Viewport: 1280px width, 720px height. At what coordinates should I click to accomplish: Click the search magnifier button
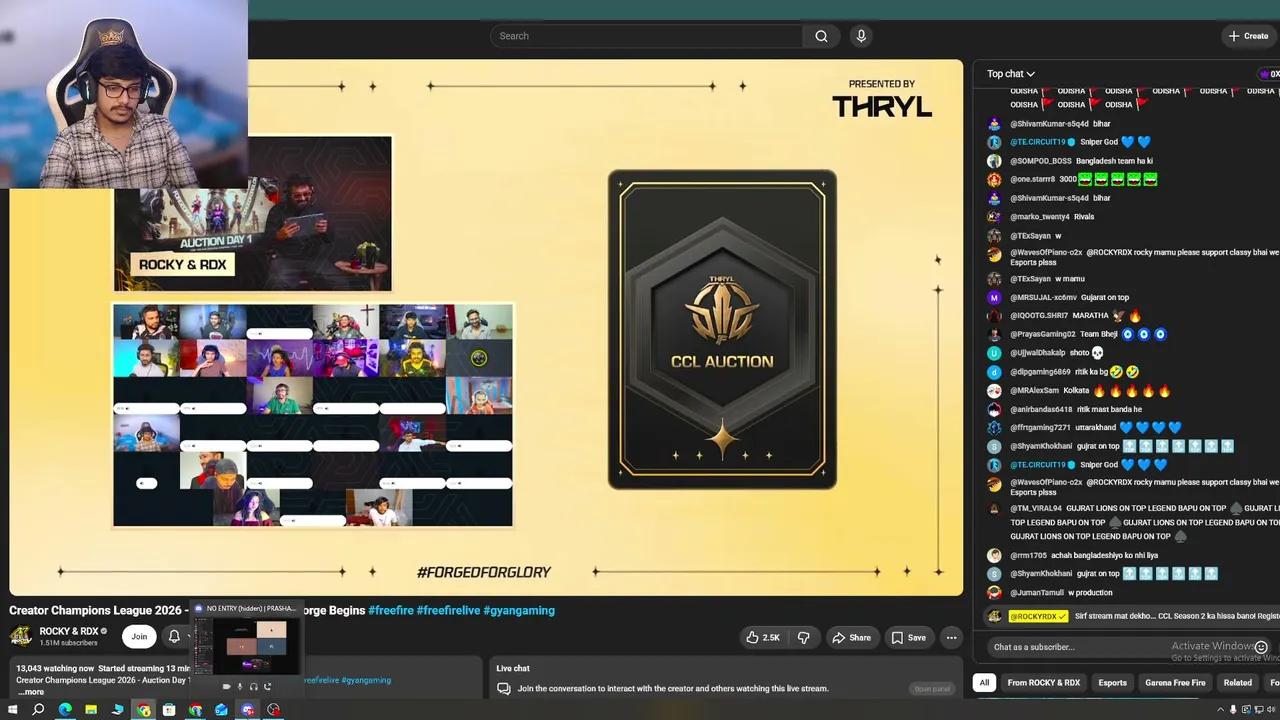(821, 36)
